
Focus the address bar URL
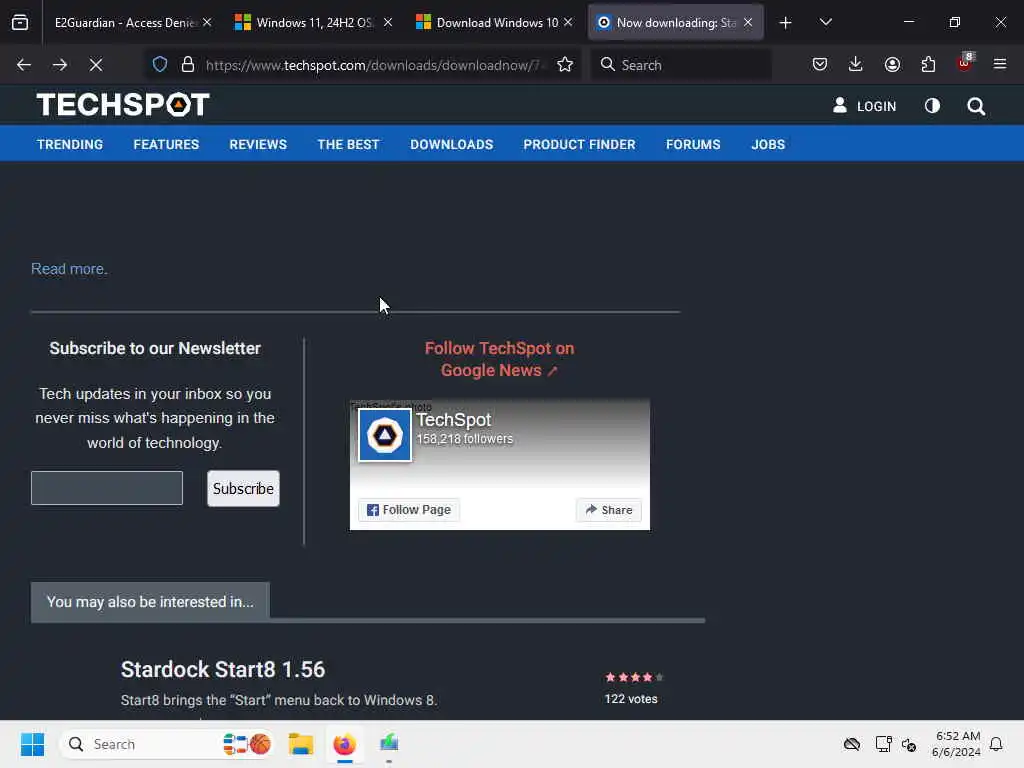[373, 65]
